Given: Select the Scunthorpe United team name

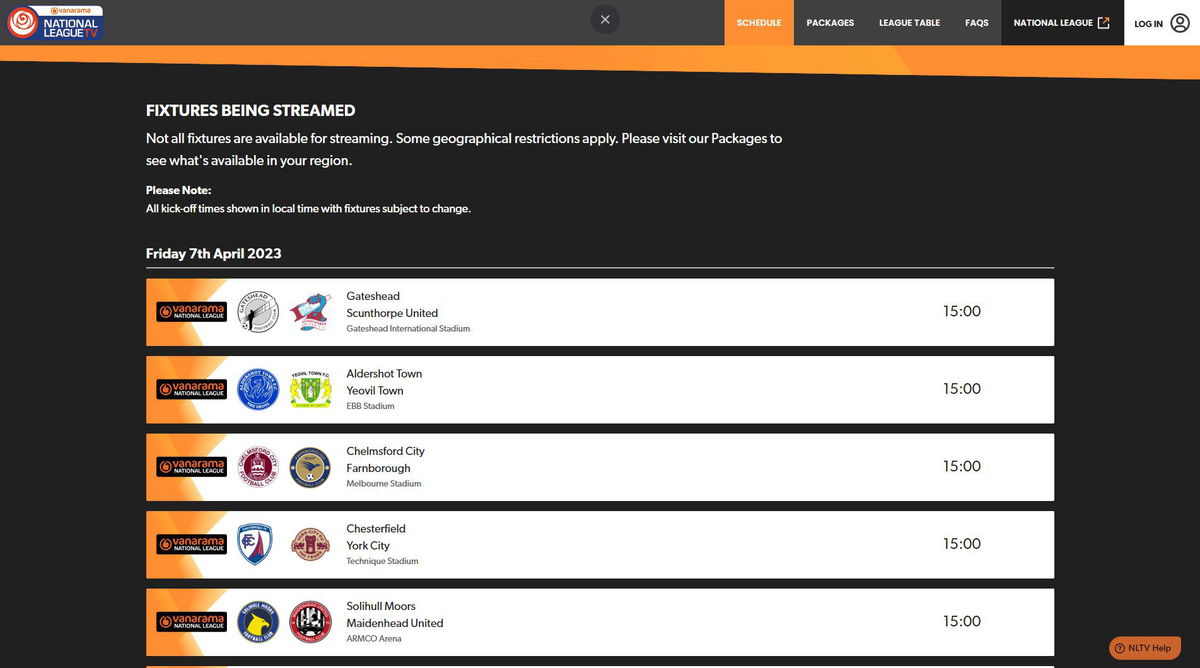Looking at the screenshot, I should point(392,313).
